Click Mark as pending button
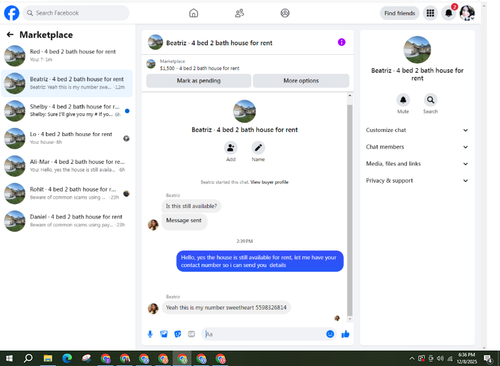The width and height of the screenshot is (500, 366). 199,81
